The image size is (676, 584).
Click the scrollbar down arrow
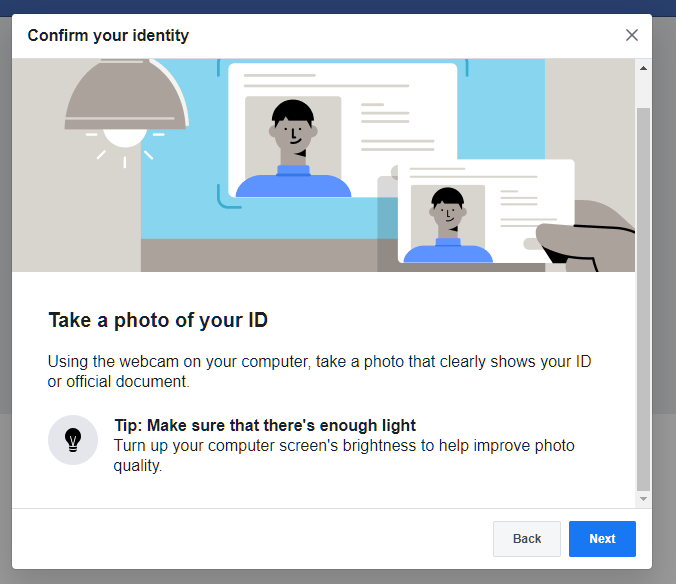coord(643,499)
